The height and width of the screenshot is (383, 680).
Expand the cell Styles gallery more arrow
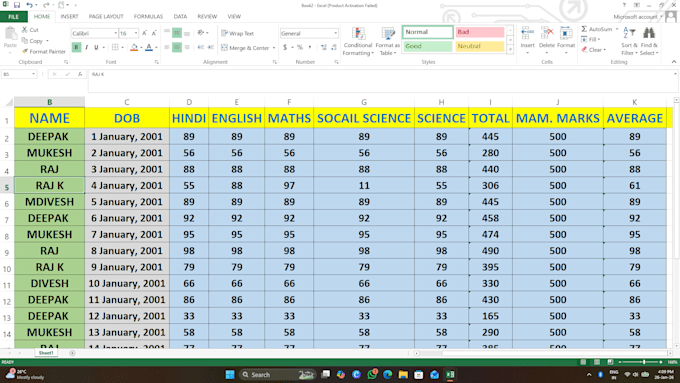pos(510,50)
